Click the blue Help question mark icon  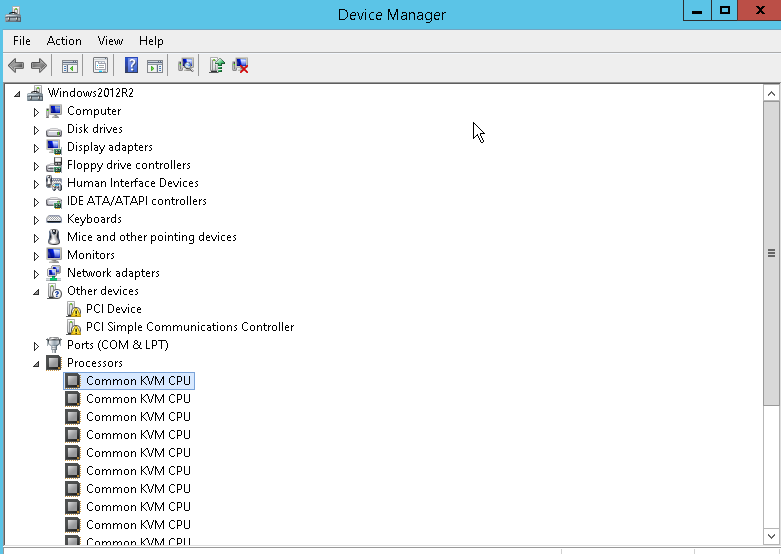pyautogui.click(x=131, y=65)
